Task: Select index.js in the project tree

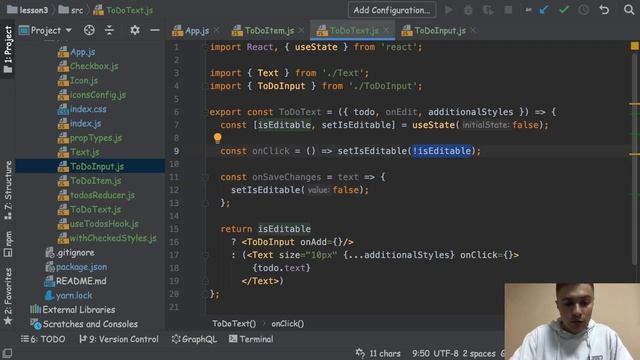Action: [x=80, y=123]
